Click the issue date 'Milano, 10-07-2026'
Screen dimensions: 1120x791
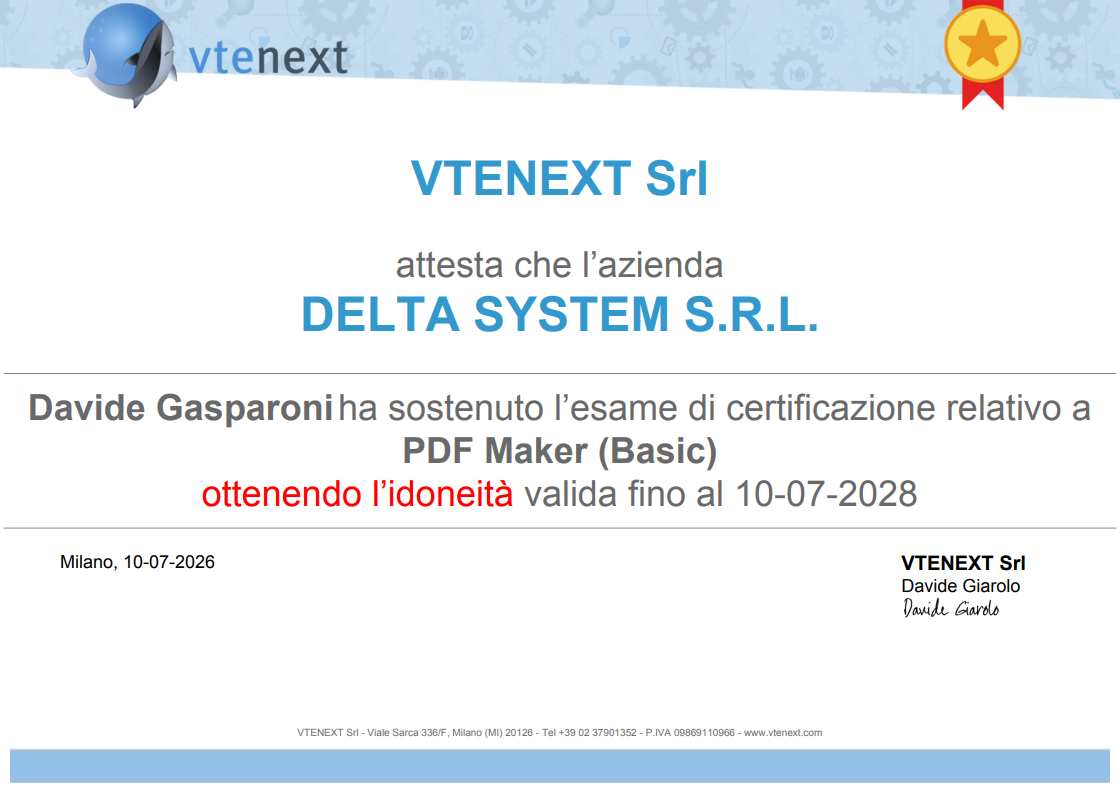pyautogui.click(x=137, y=562)
